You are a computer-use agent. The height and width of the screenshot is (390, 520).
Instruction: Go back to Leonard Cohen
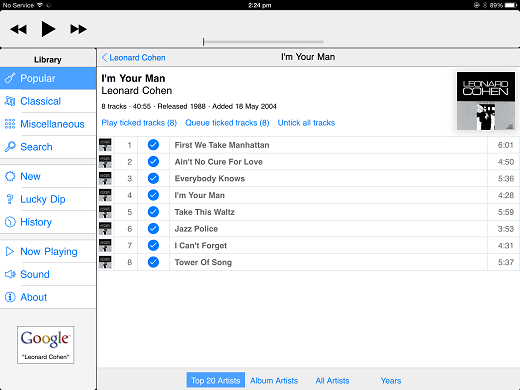coord(134,58)
